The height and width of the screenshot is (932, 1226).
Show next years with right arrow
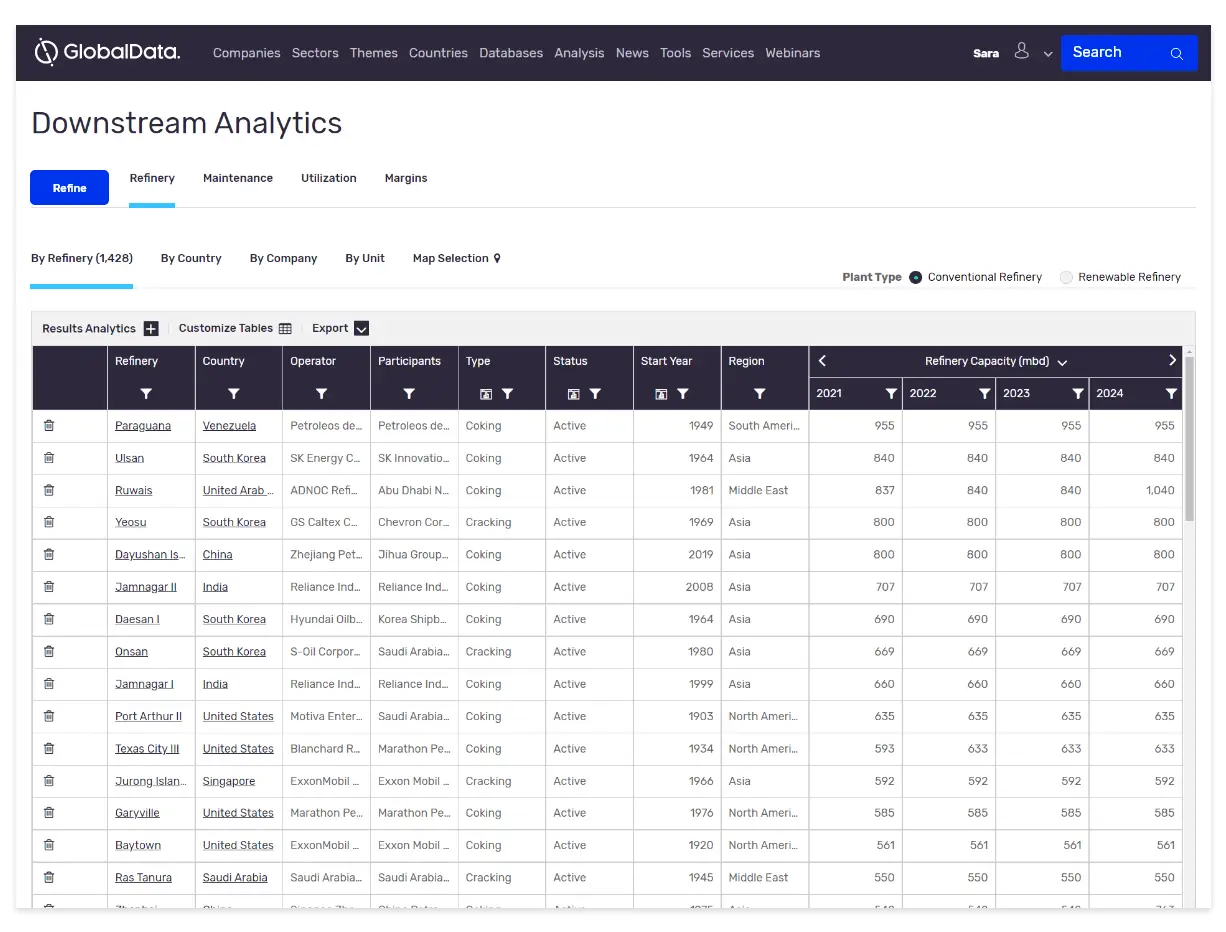click(1172, 361)
